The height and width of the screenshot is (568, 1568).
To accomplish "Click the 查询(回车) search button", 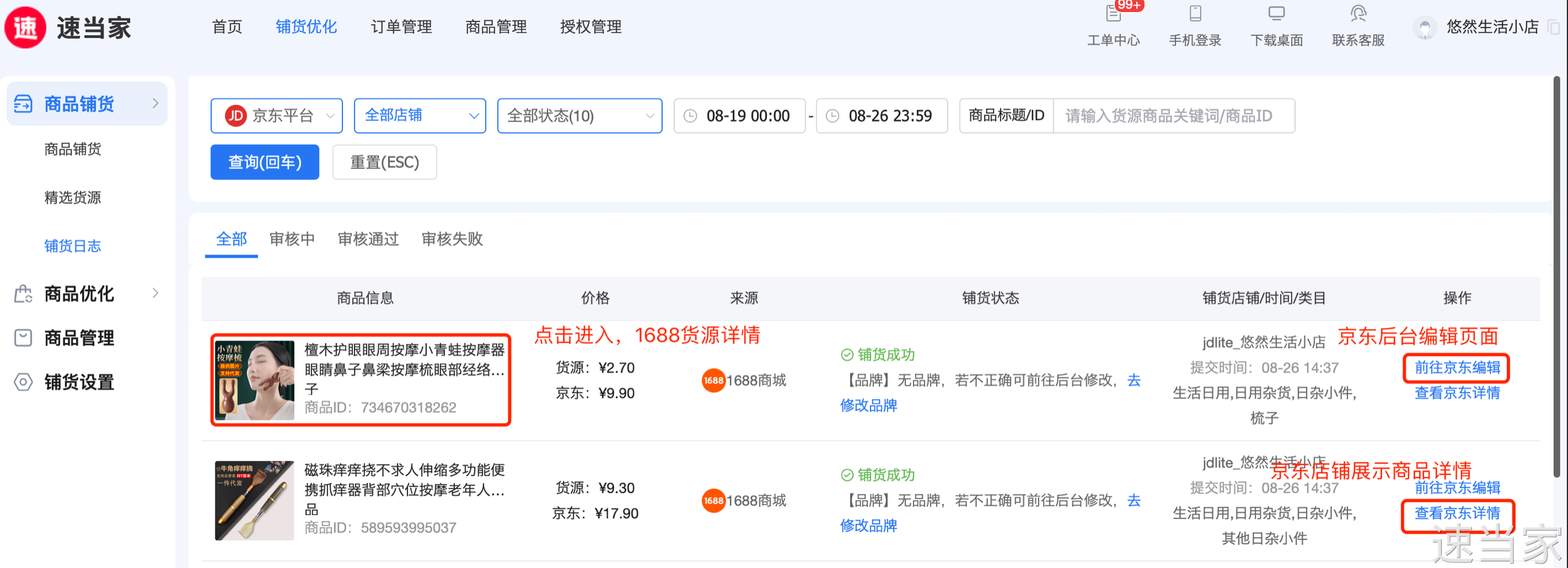I will (x=264, y=162).
